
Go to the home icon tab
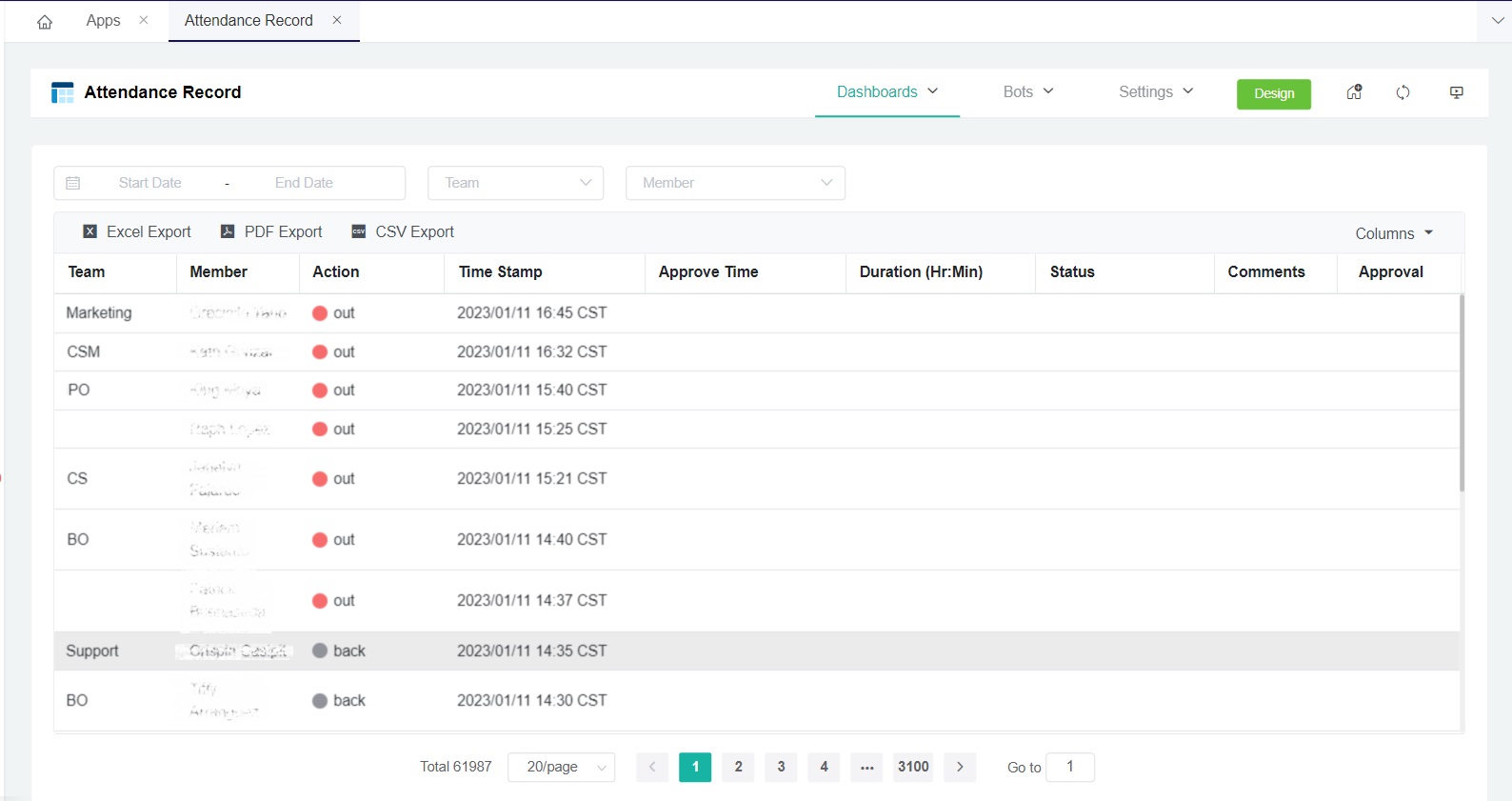pos(45,22)
